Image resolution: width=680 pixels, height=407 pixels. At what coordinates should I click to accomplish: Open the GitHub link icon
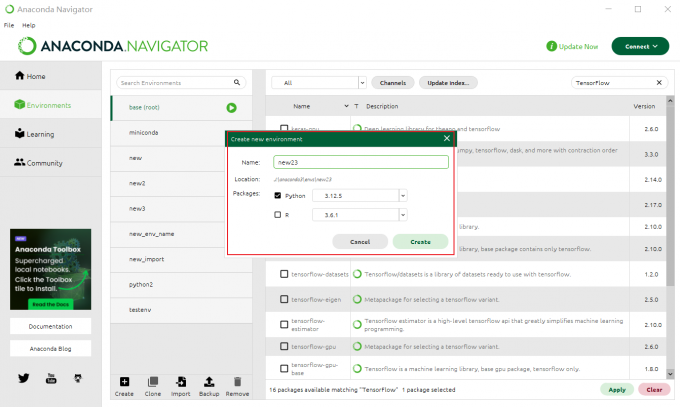78,378
